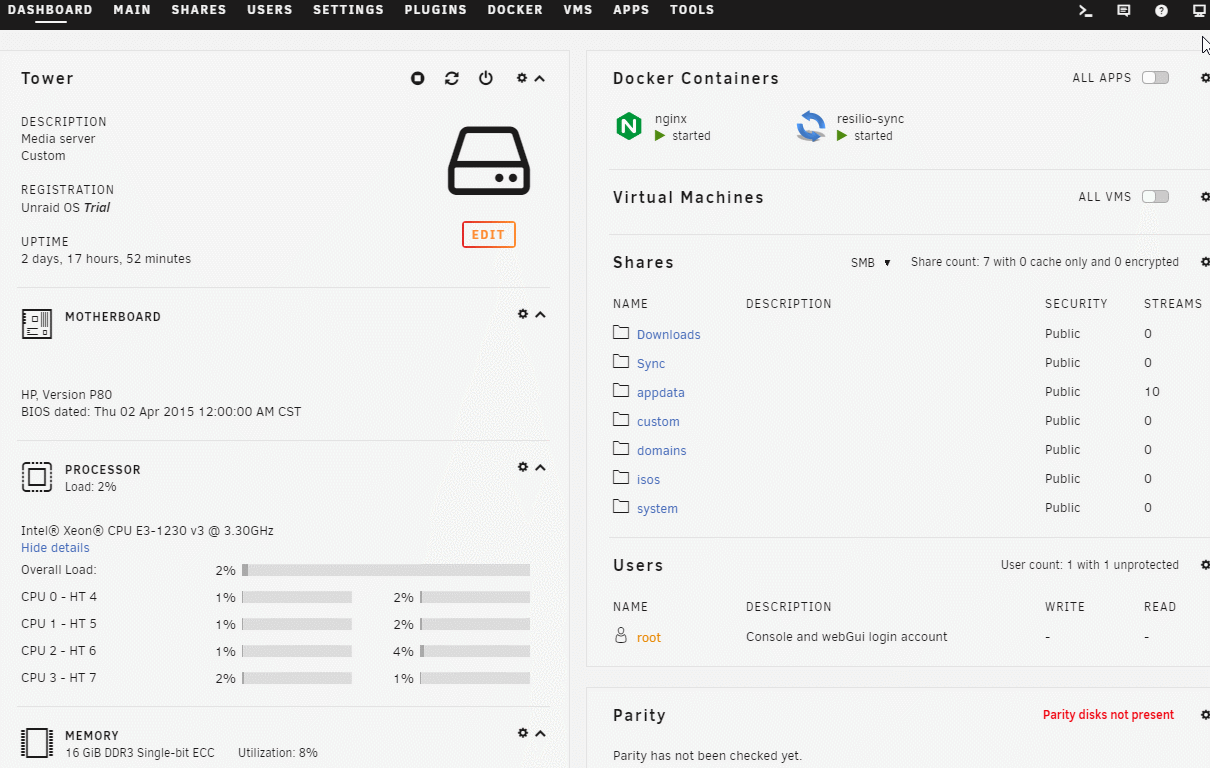Toggle the ALL VMS switch
This screenshot has height=768, width=1210.
[x=1155, y=197]
